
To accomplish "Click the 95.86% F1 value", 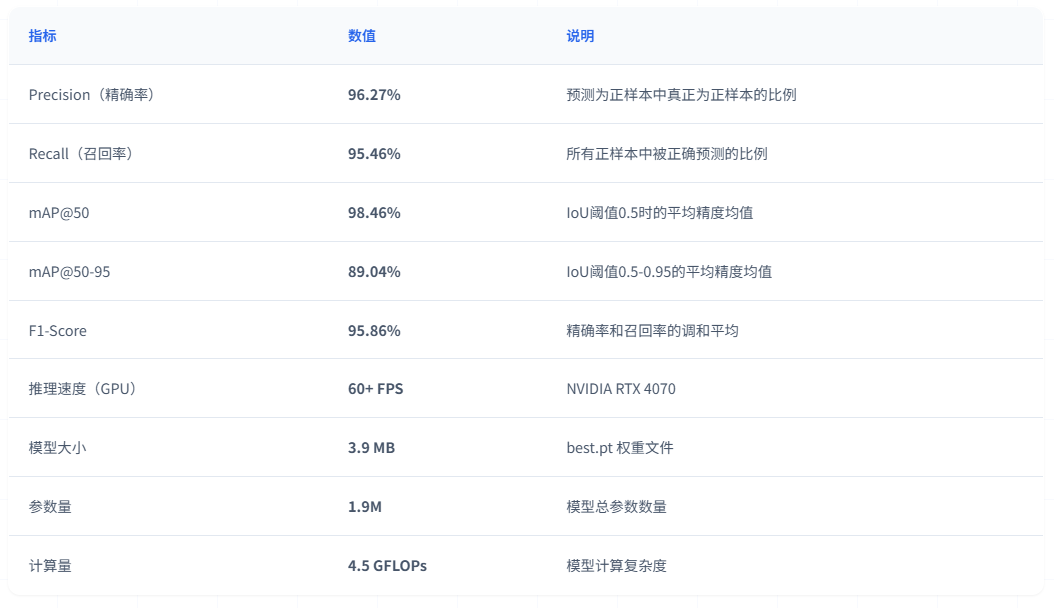I will 374,331.
